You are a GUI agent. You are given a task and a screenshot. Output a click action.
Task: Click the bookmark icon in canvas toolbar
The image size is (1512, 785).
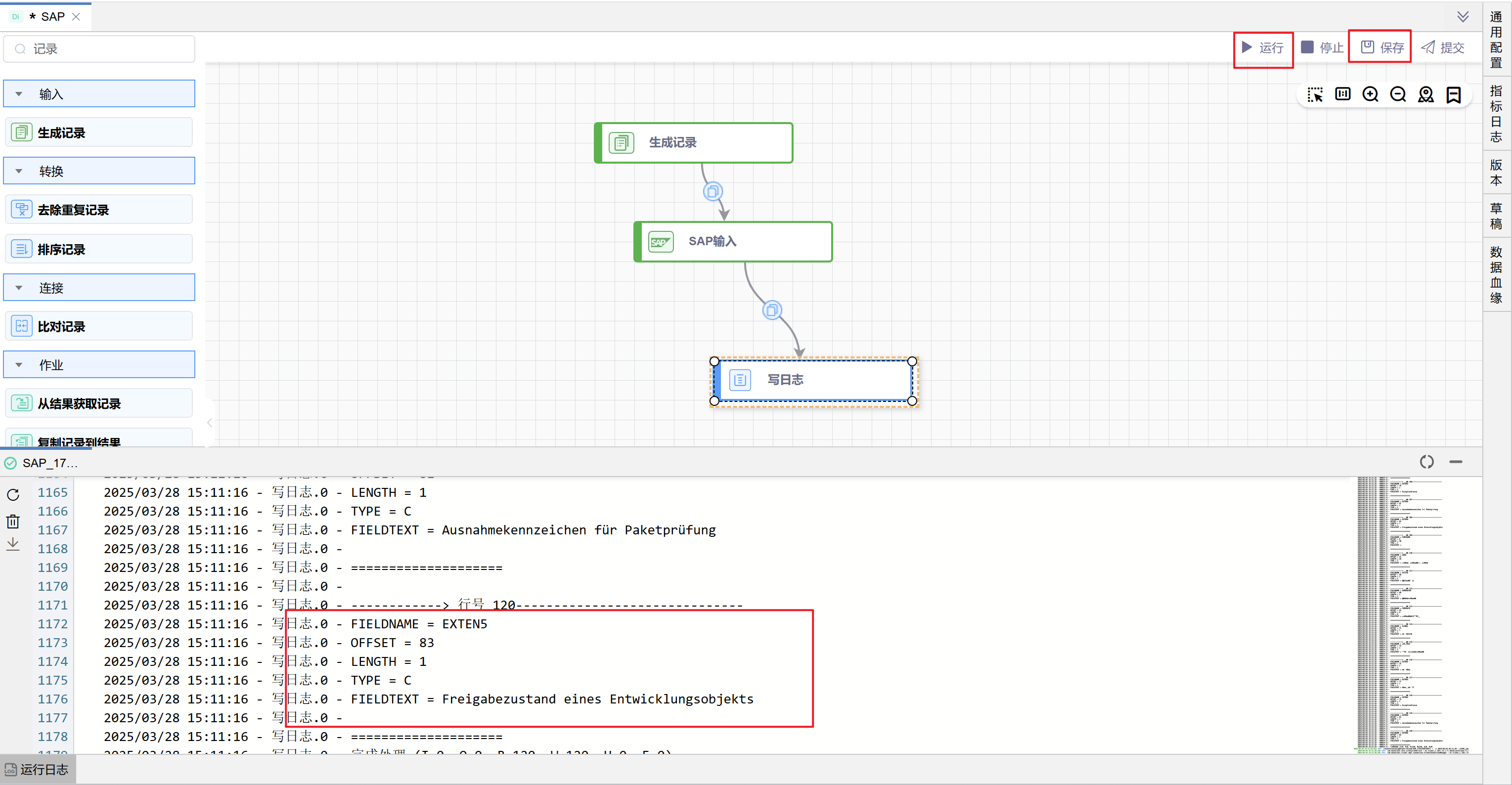coord(1453,94)
